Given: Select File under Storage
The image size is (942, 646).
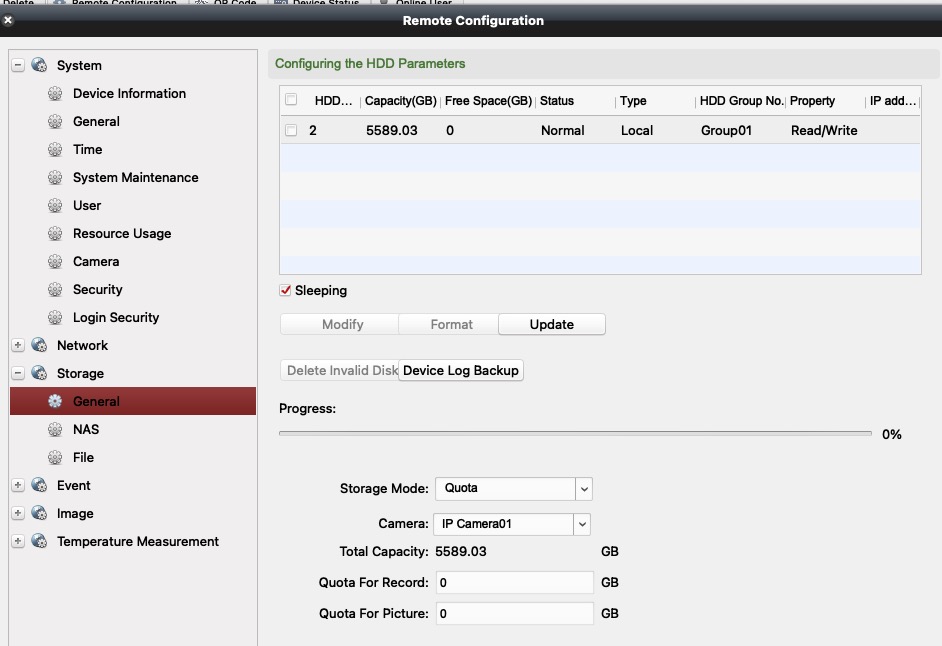Looking at the screenshot, I should click(83, 458).
